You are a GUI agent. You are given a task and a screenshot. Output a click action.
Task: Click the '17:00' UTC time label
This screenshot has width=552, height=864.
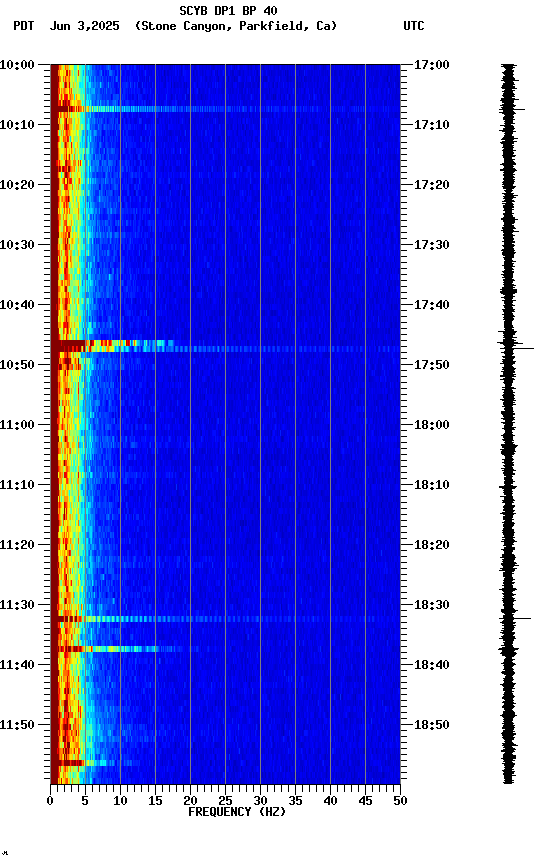pos(432,65)
